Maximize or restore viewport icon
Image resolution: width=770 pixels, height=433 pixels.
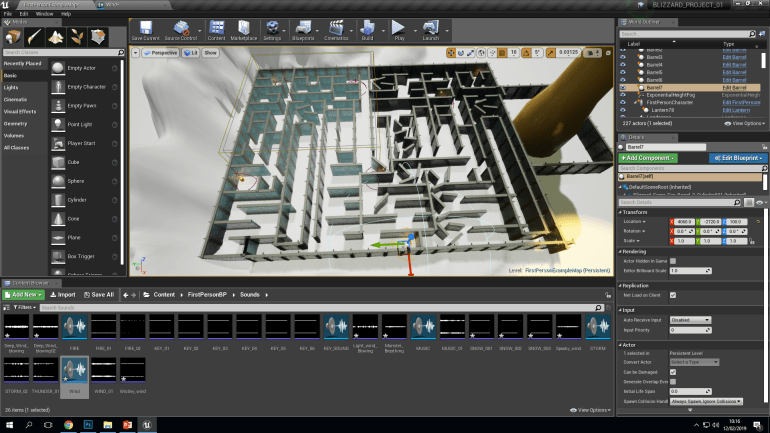click(x=608, y=53)
